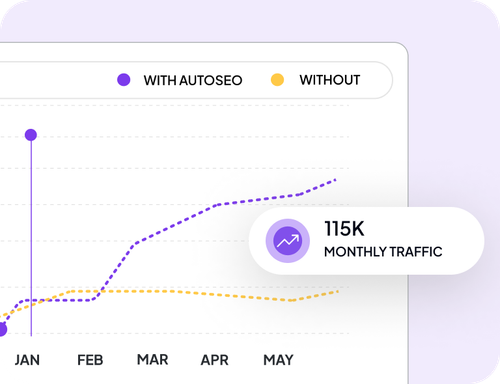This screenshot has width=500, height=384.
Task: Click the purple With AutoSEO legend dot
Action: coord(124,80)
